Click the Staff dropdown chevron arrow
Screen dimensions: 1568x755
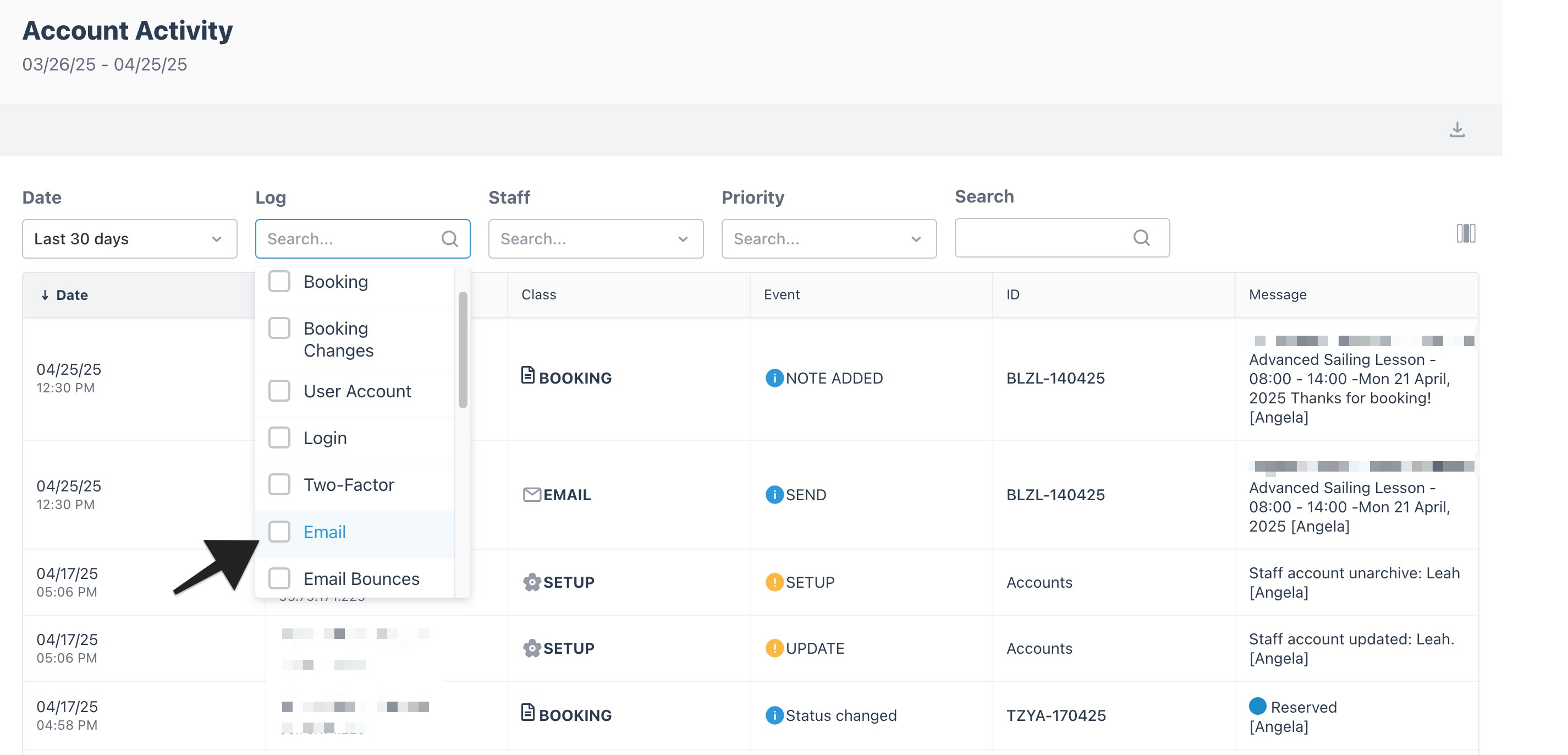click(x=683, y=239)
